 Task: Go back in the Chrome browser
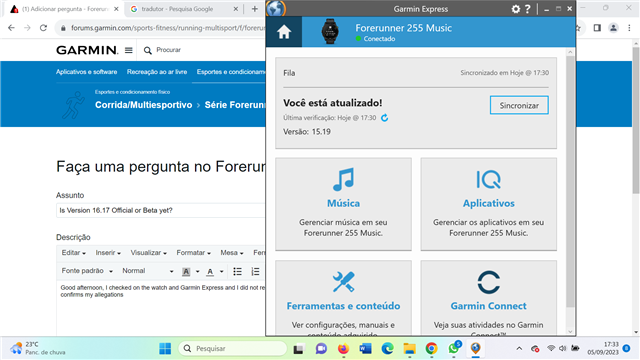pos(11,28)
